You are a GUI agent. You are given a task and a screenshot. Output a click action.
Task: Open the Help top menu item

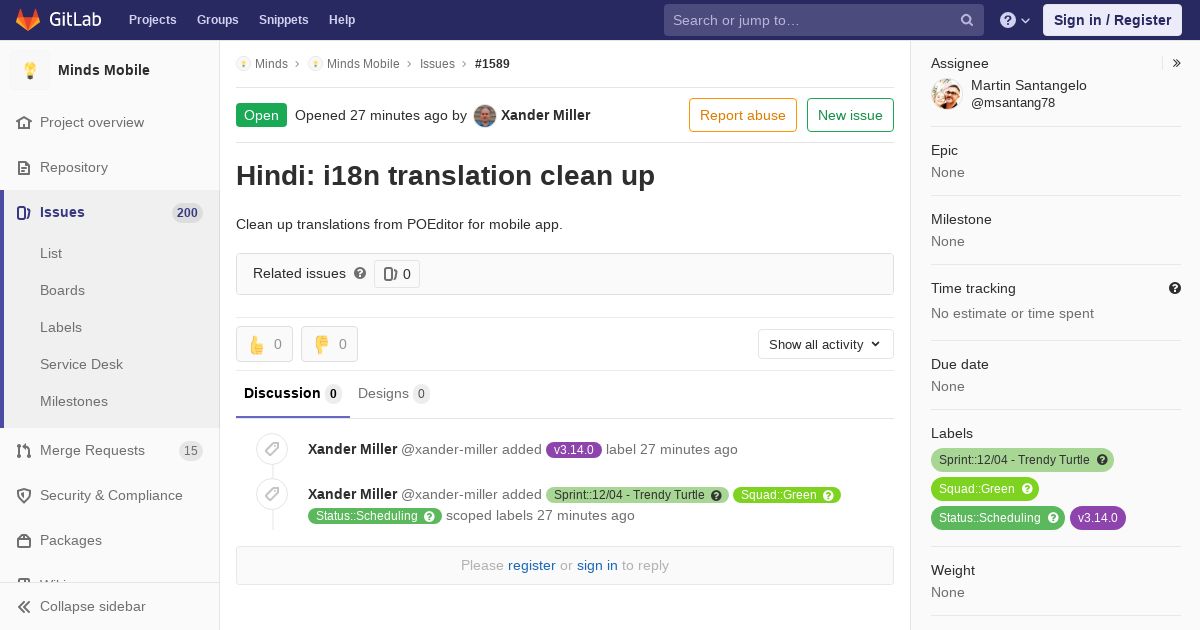[x=342, y=20]
